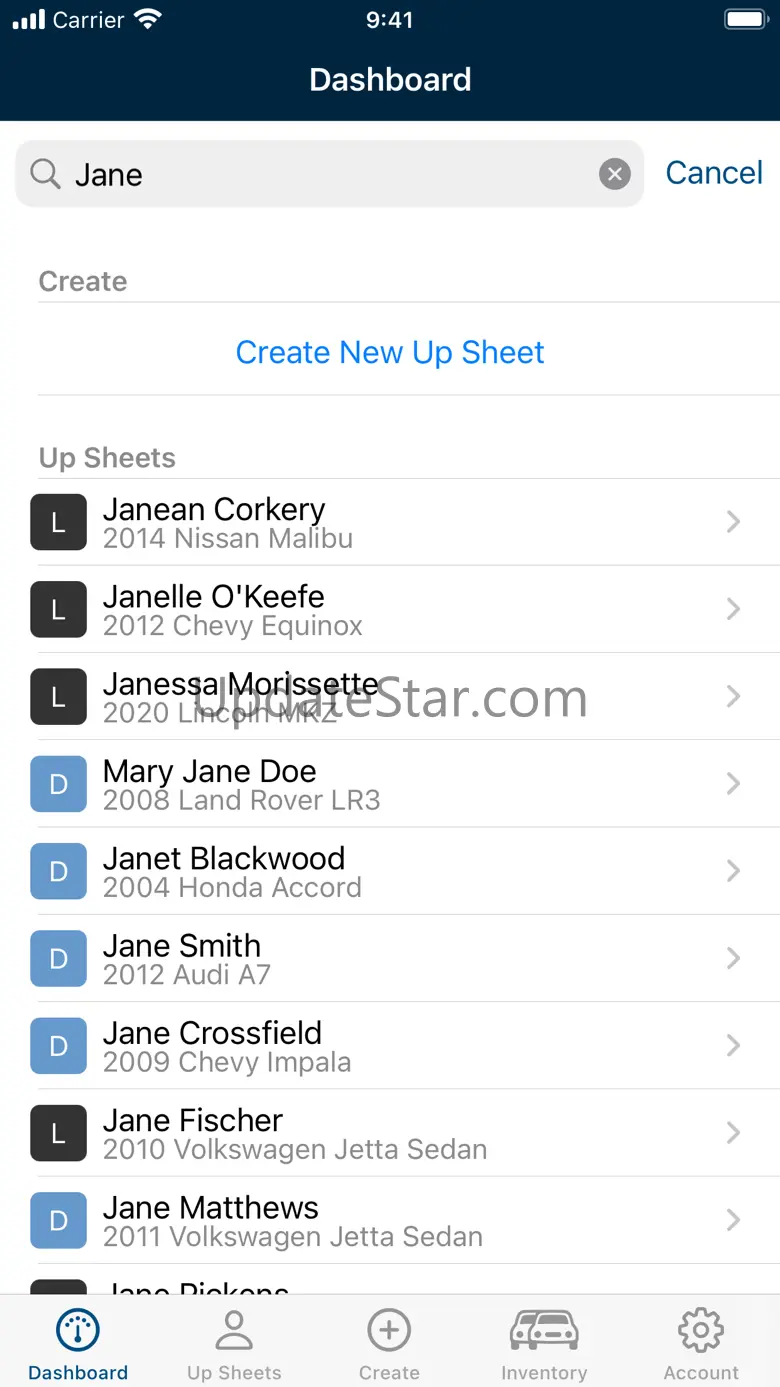Cancel the search
Screen dimensions: 780x1387
coord(714,173)
